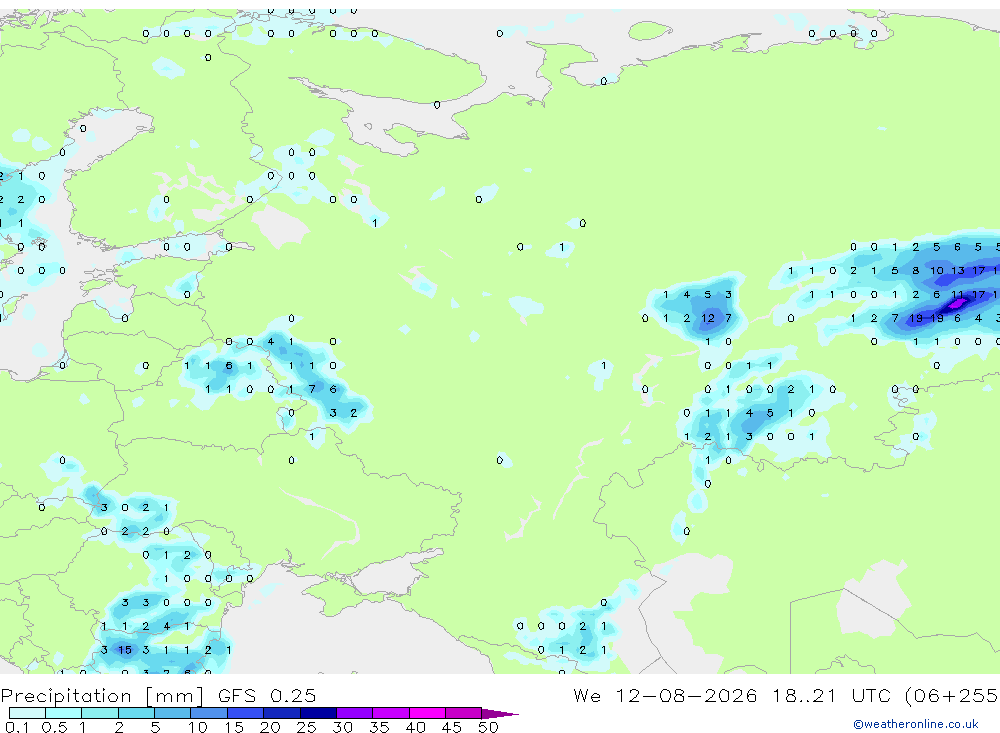Click the '0.1' legend scale label
Screen dimensions: 1000x733
17,727
